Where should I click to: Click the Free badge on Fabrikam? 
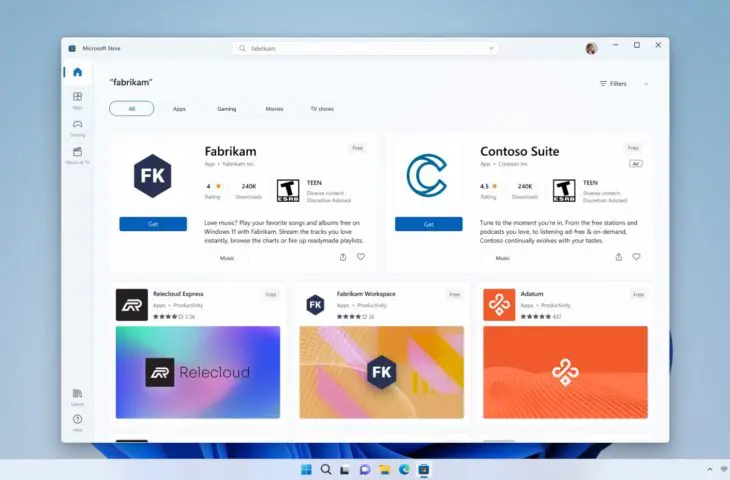click(358, 148)
